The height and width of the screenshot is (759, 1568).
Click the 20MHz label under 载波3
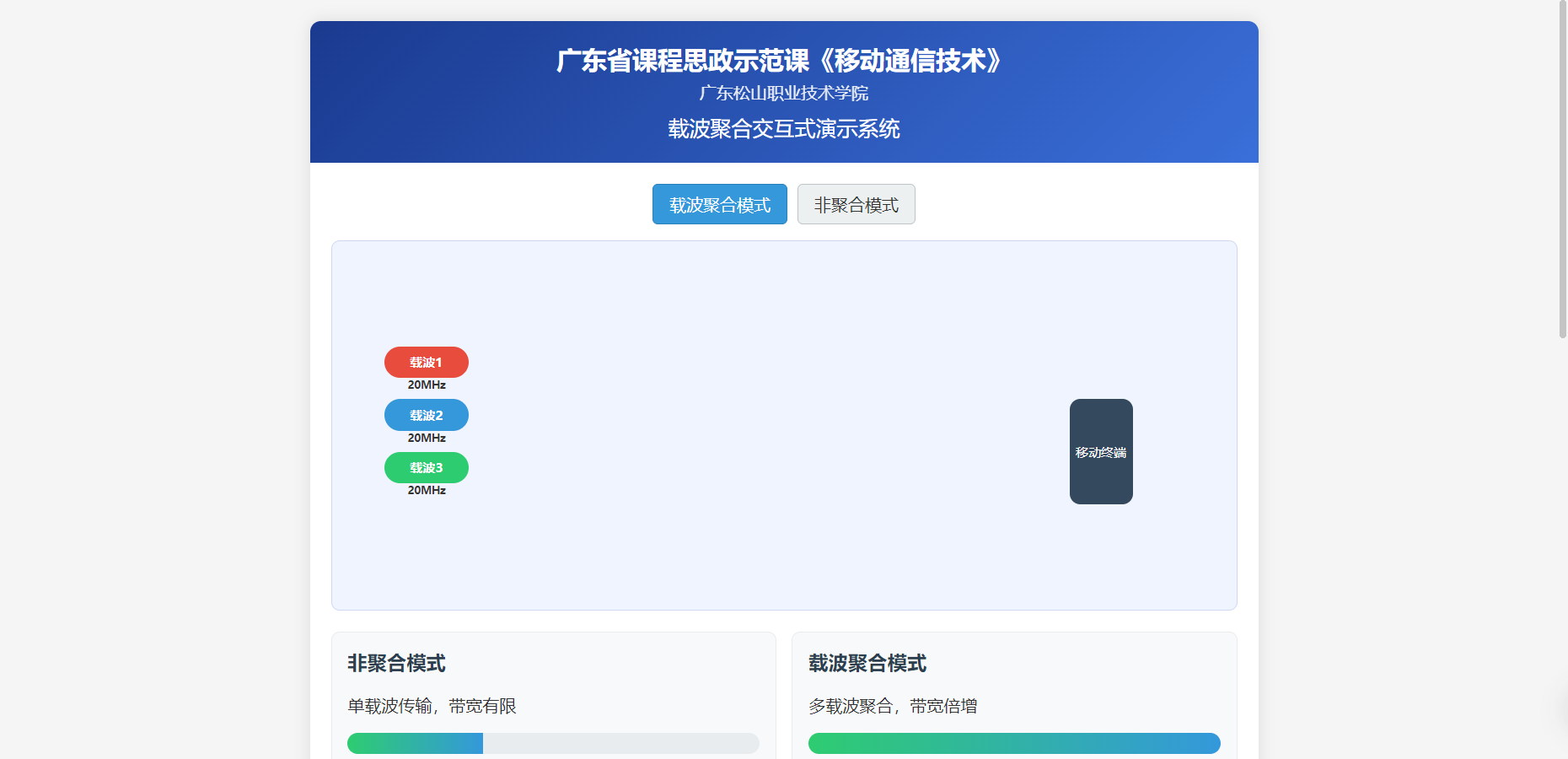427,490
